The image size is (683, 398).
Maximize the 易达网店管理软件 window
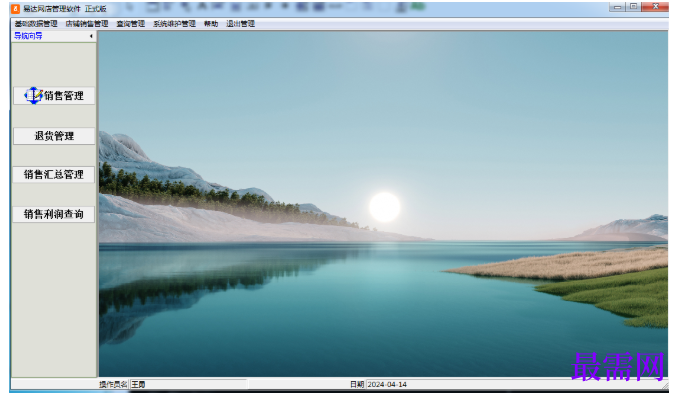(x=634, y=7)
